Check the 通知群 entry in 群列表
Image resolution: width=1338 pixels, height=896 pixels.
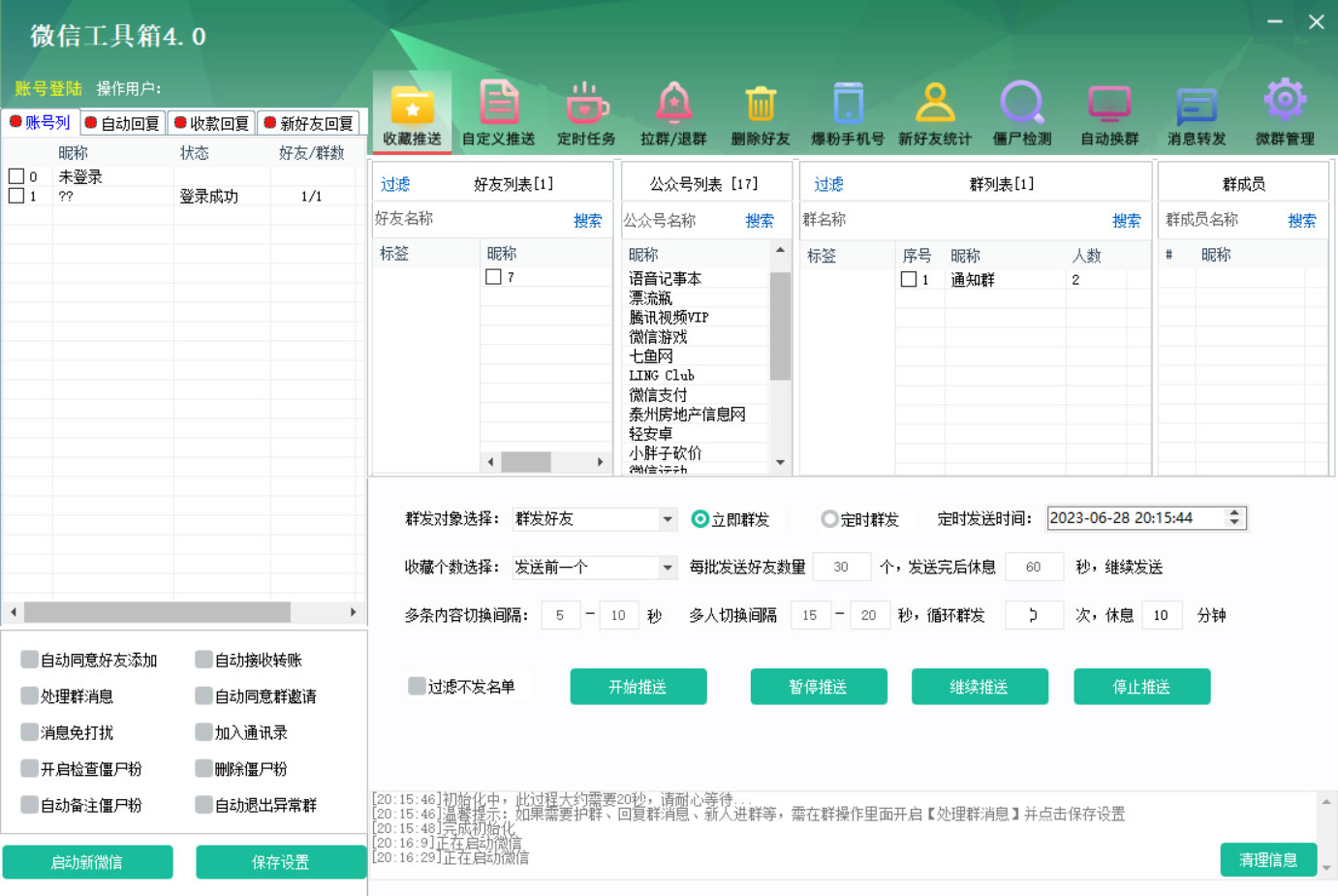point(909,279)
